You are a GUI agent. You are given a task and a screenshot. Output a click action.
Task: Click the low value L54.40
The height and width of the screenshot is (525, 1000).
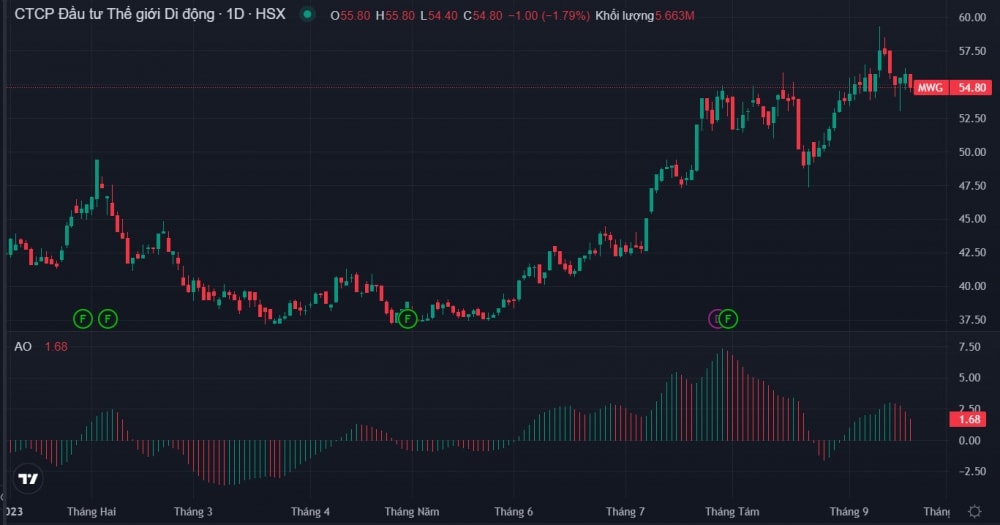tap(439, 15)
